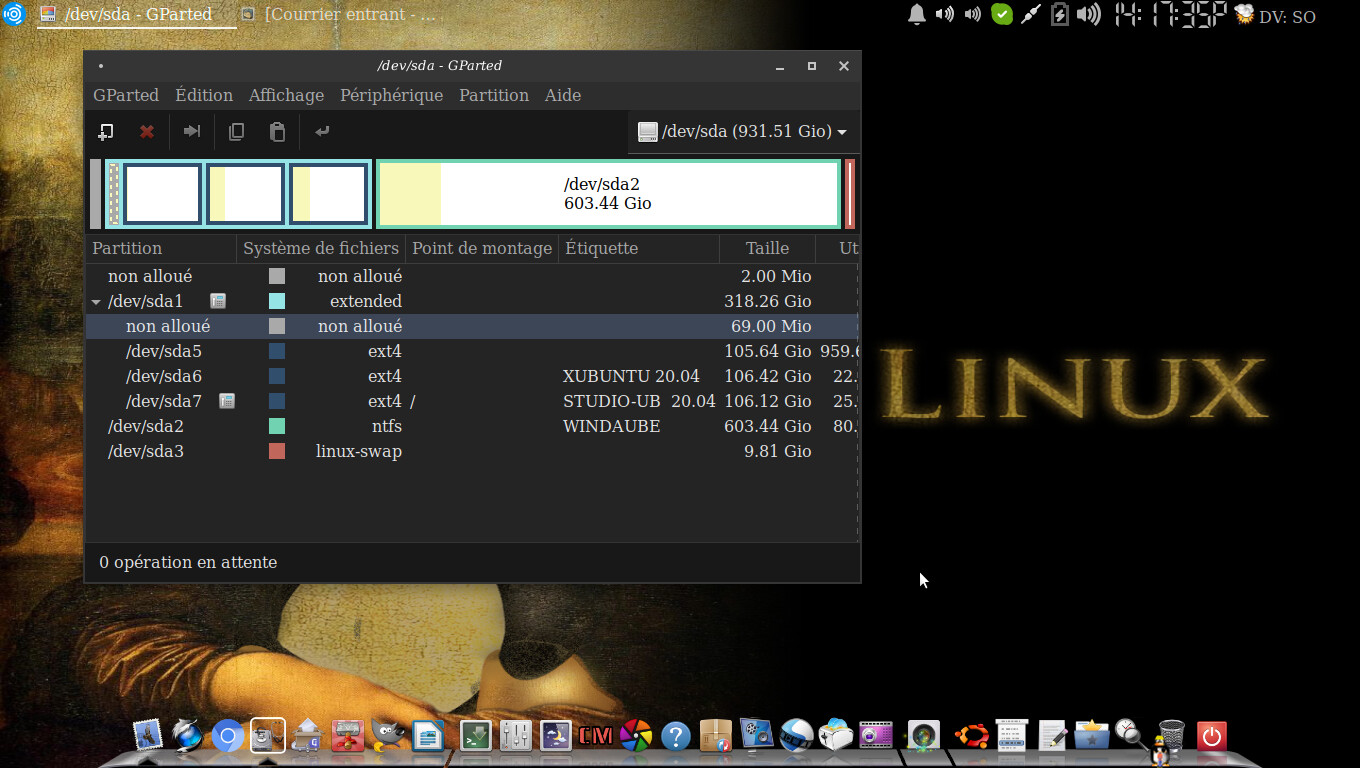This screenshot has width=1360, height=768.
Task: Click the battery charging tray icon
Action: coord(1060,14)
